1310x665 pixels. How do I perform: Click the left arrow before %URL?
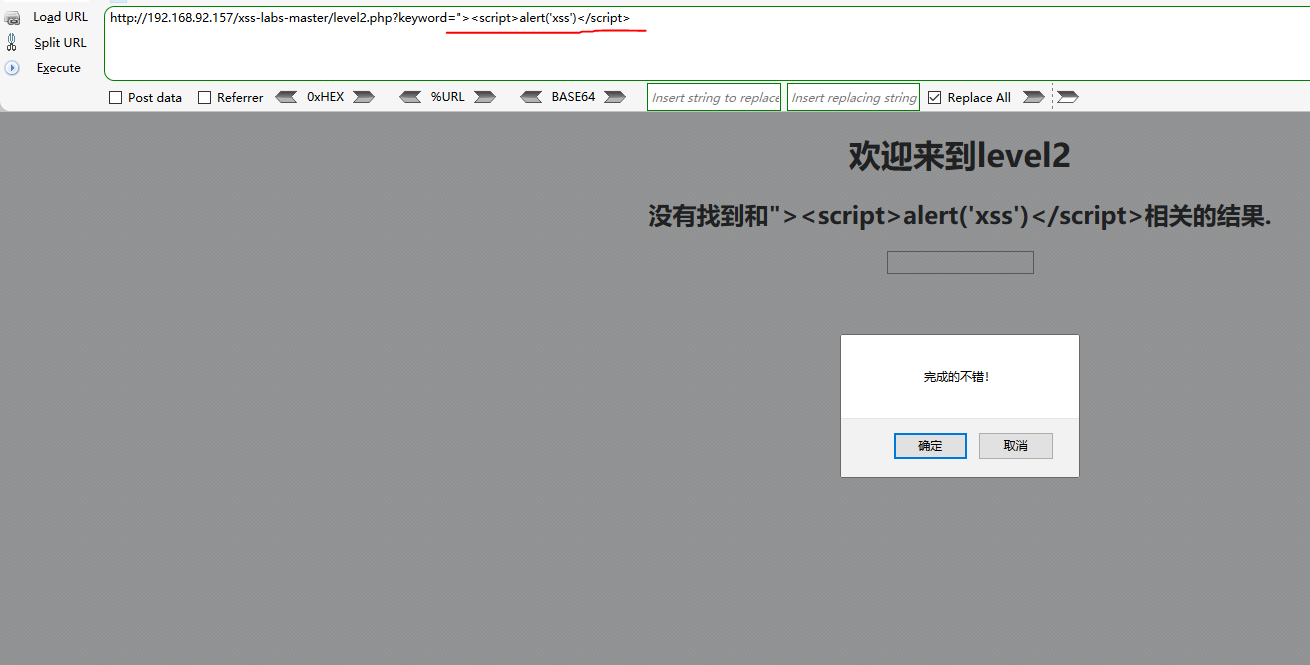pyautogui.click(x=410, y=97)
